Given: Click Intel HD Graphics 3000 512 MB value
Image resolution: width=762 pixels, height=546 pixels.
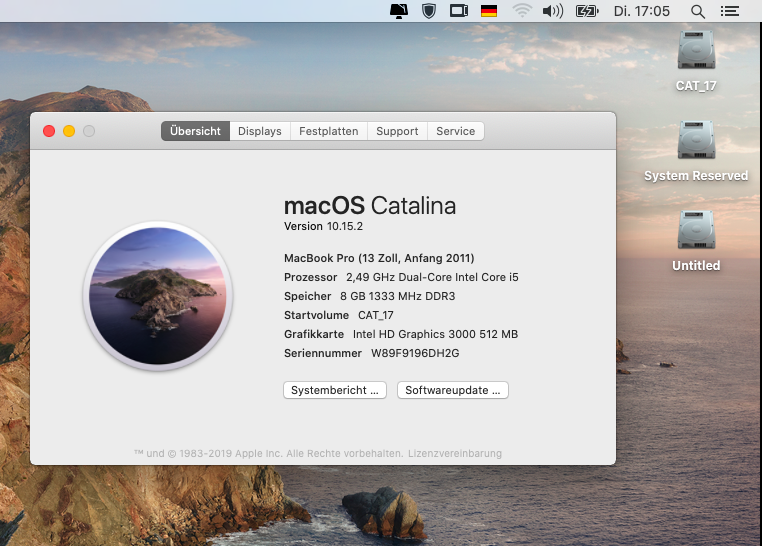Looking at the screenshot, I should point(435,334).
